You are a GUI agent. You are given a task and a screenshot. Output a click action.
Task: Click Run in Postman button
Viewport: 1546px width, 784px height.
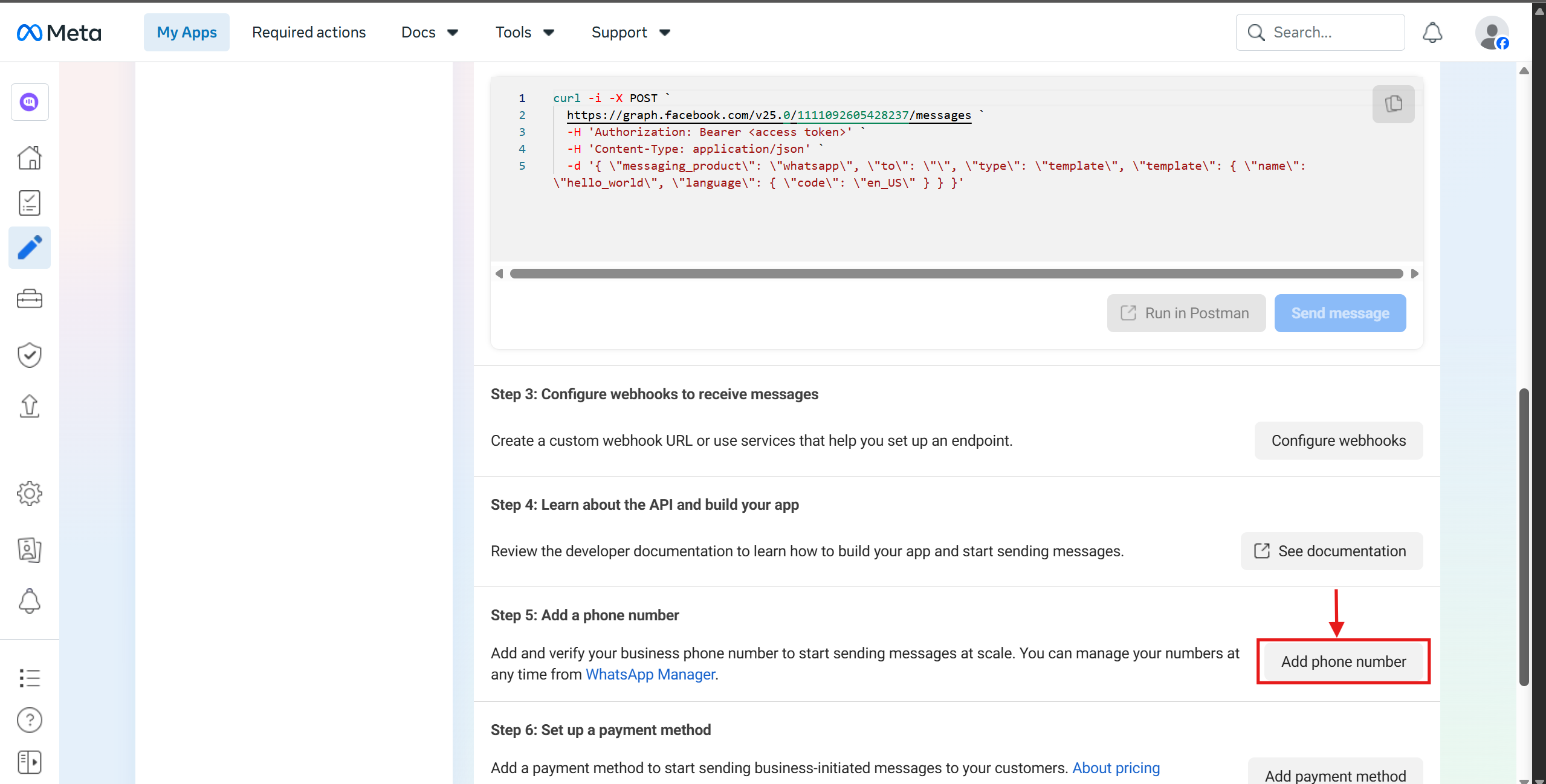click(1186, 313)
